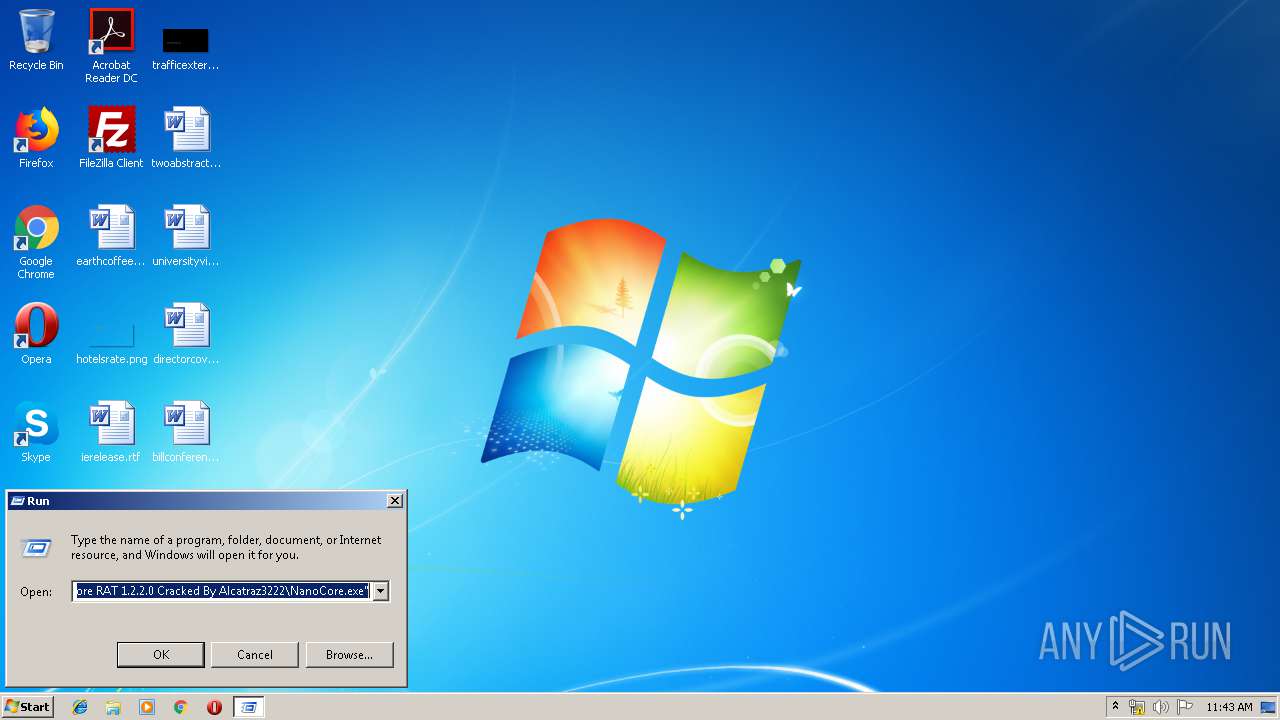Launch Opera from the taskbar
The width and height of the screenshot is (1280, 720).
point(214,707)
